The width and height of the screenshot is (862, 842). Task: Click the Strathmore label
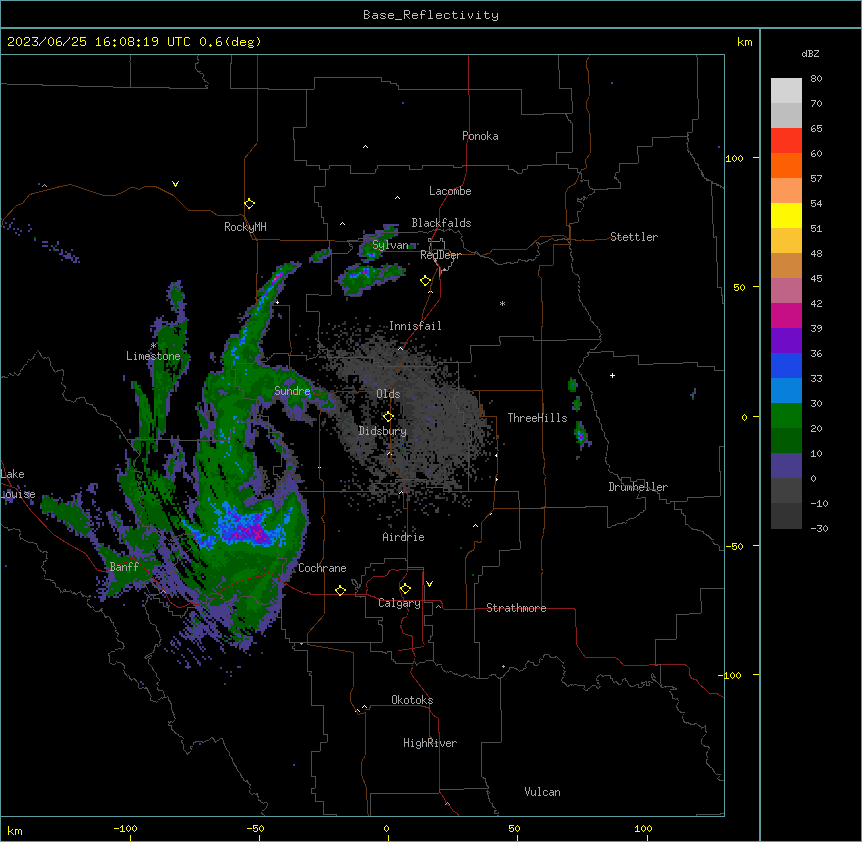[516, 608]
